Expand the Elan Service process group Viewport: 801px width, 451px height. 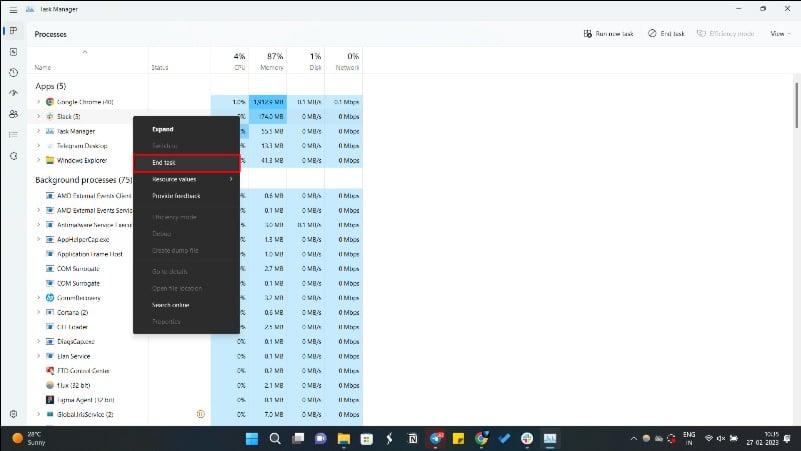pos(38,356)
